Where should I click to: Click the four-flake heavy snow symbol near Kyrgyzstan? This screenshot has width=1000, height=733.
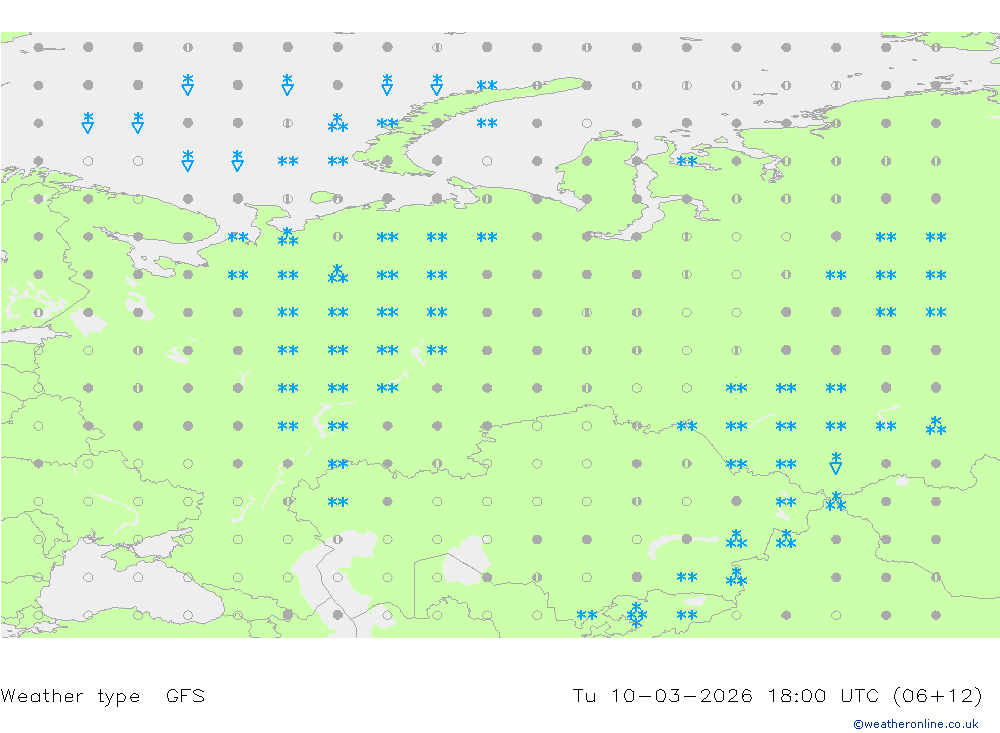[636, 614]
